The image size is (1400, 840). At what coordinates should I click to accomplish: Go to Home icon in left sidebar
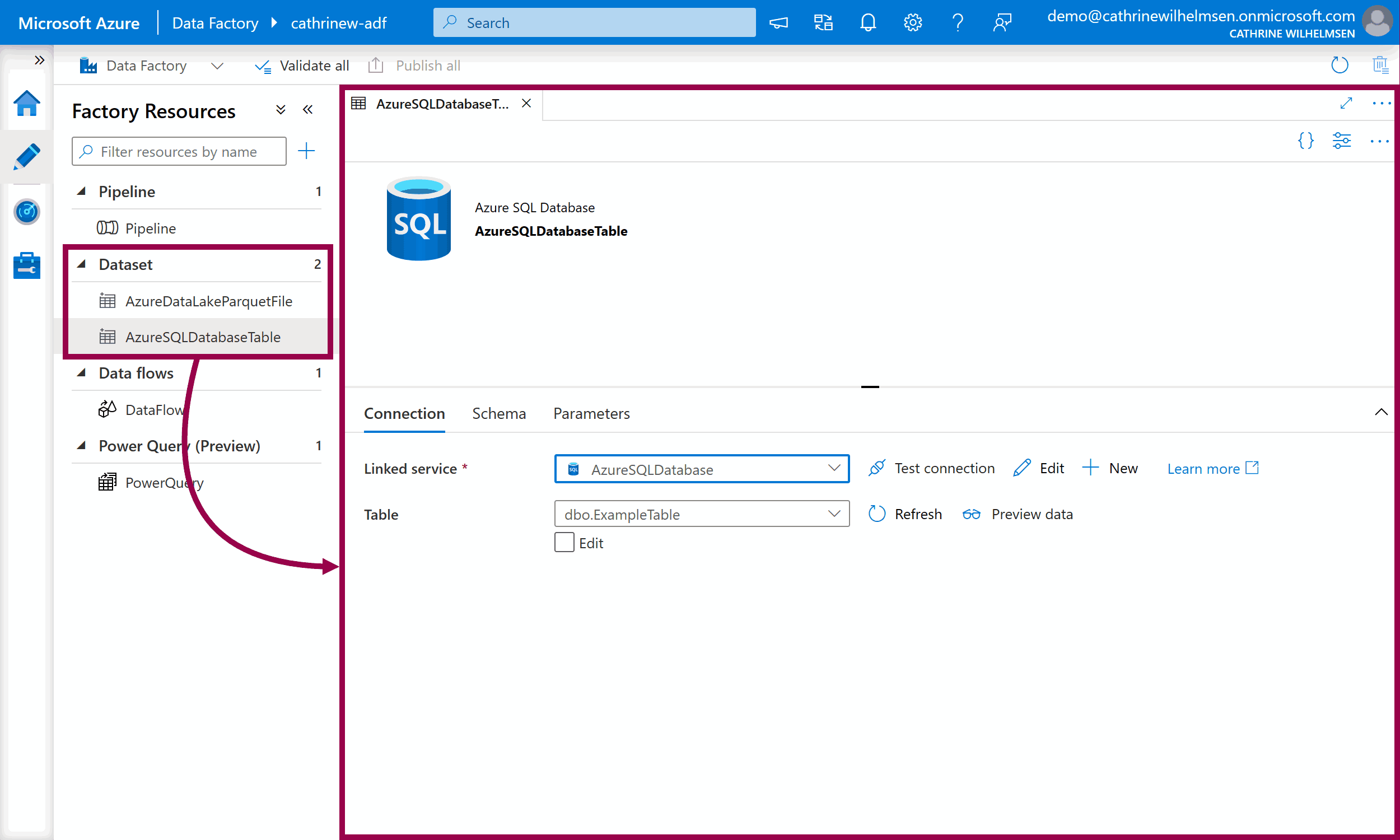[x=26, y=104]
